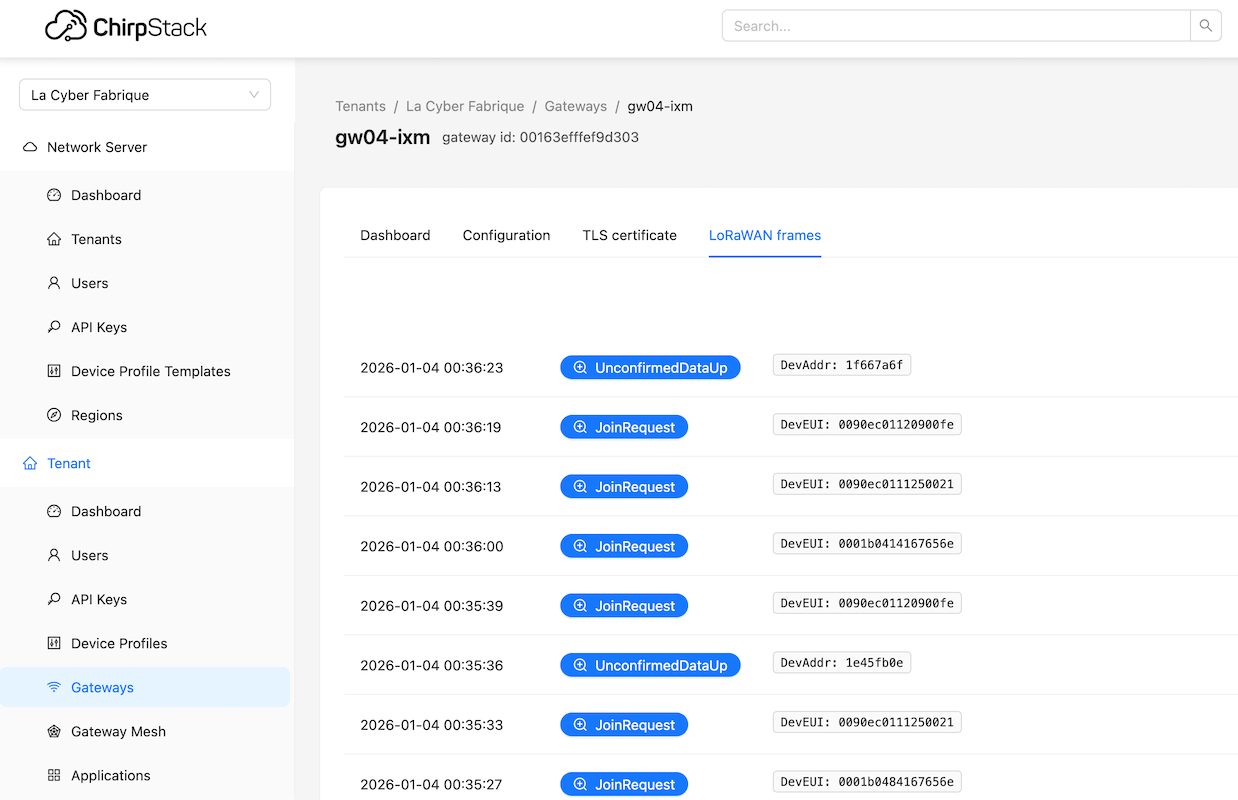Click inside the Search input field
Viewport: 1238px width, 800px height.
click(950, 25)
